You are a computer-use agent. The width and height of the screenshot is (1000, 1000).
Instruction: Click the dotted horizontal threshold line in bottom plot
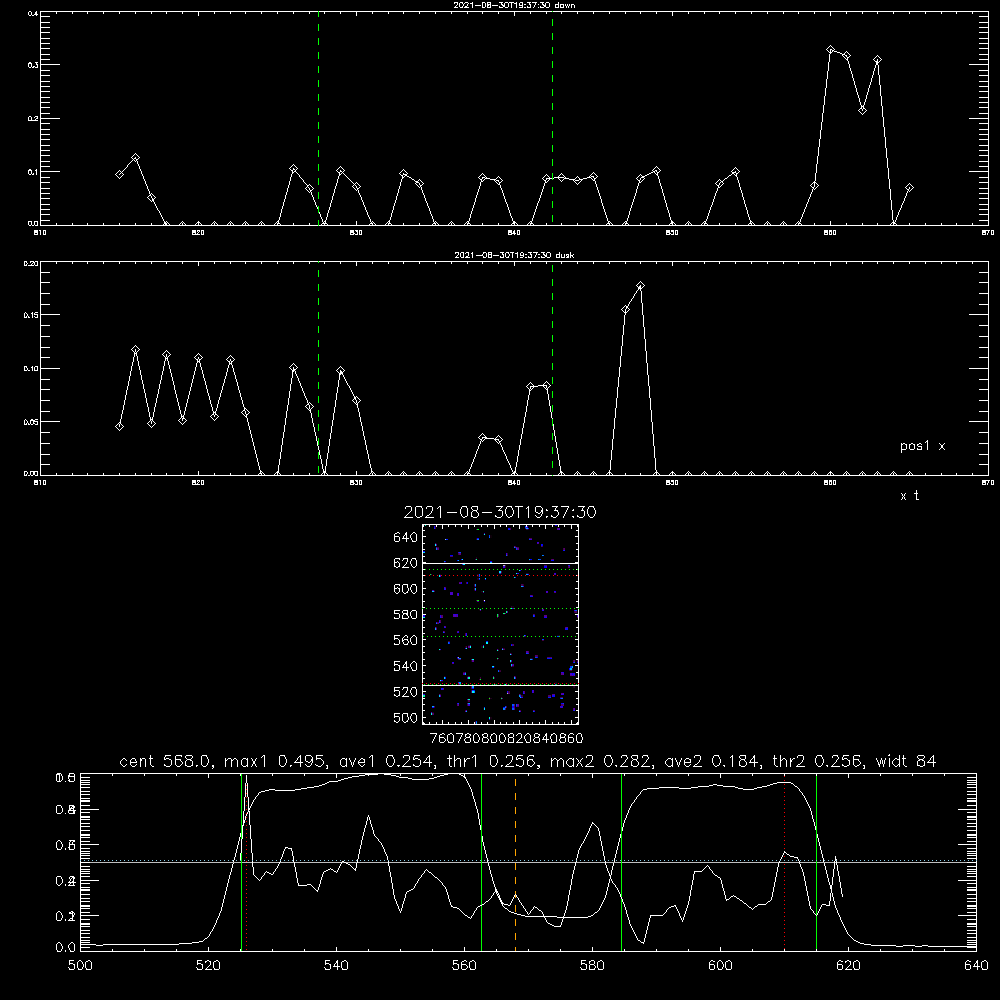(x=528, y=860)
